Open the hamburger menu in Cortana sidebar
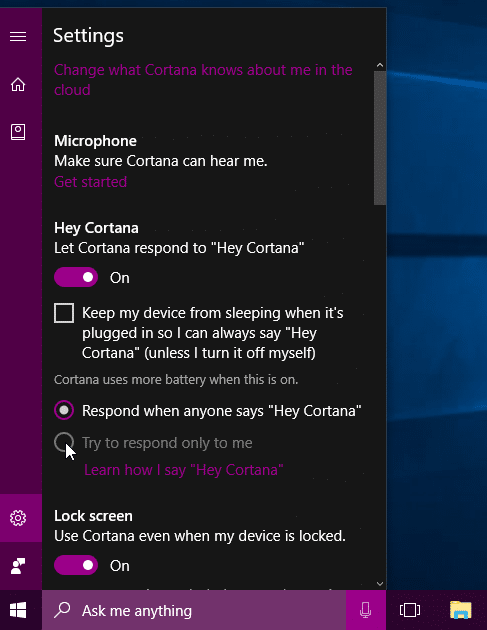487x630 pixels. click(x=18, y=37)
